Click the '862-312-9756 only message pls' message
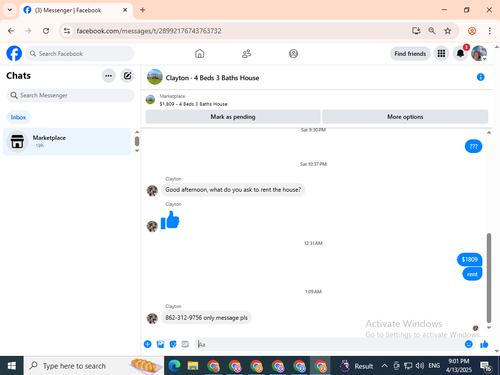The height and width of the screenshot is (375, 500). pos(206,318)
